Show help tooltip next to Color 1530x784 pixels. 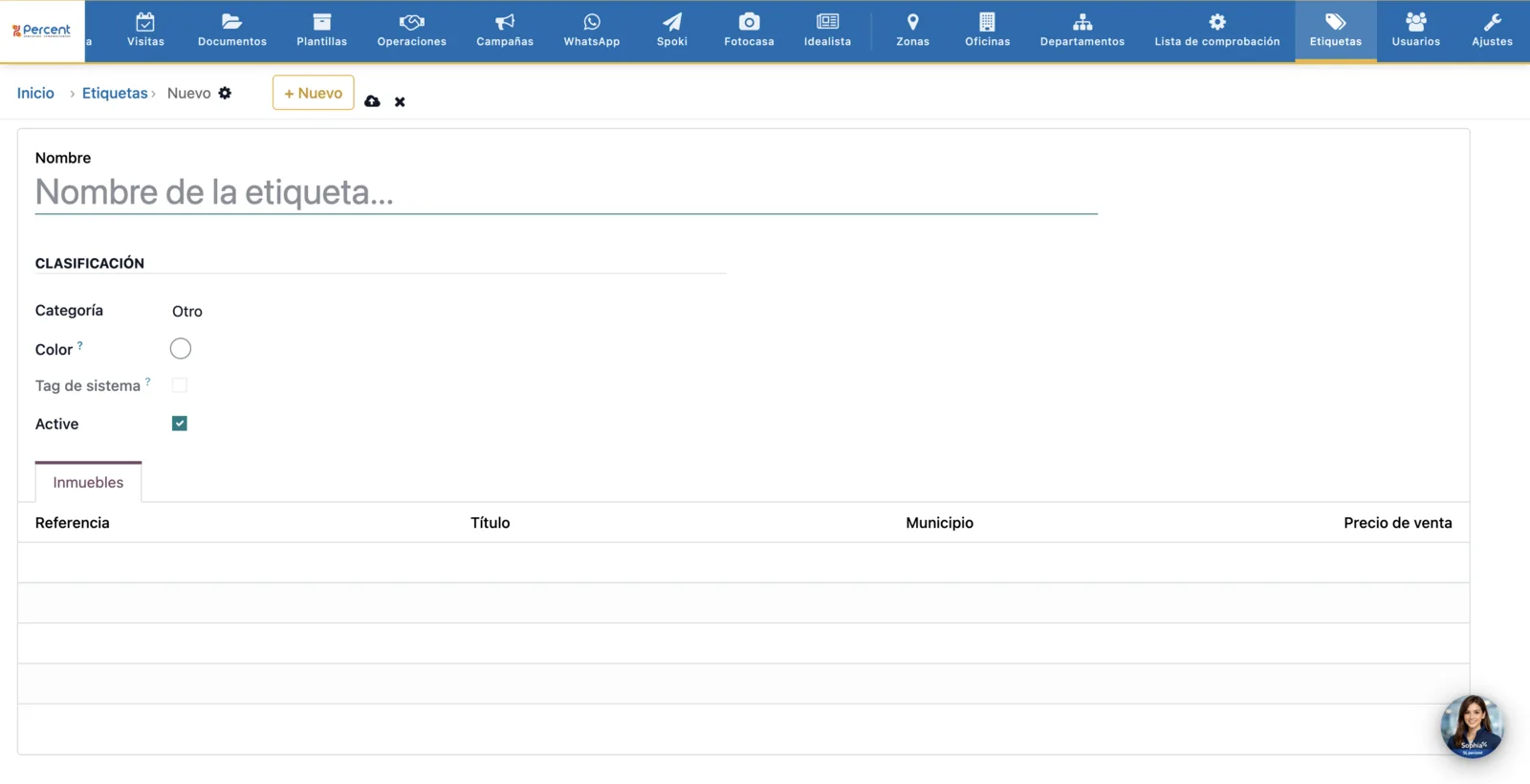tap(80, 345)
